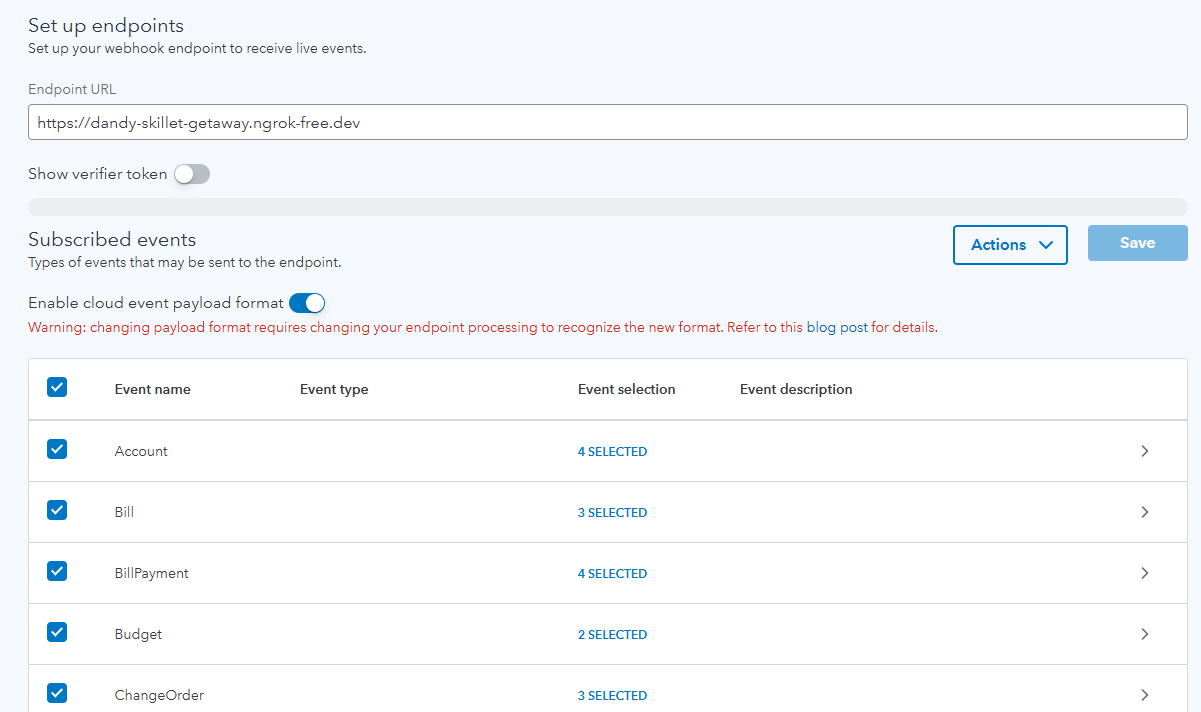
Task: Open the Actions dropdown
Action: [x=1010, y=244]
